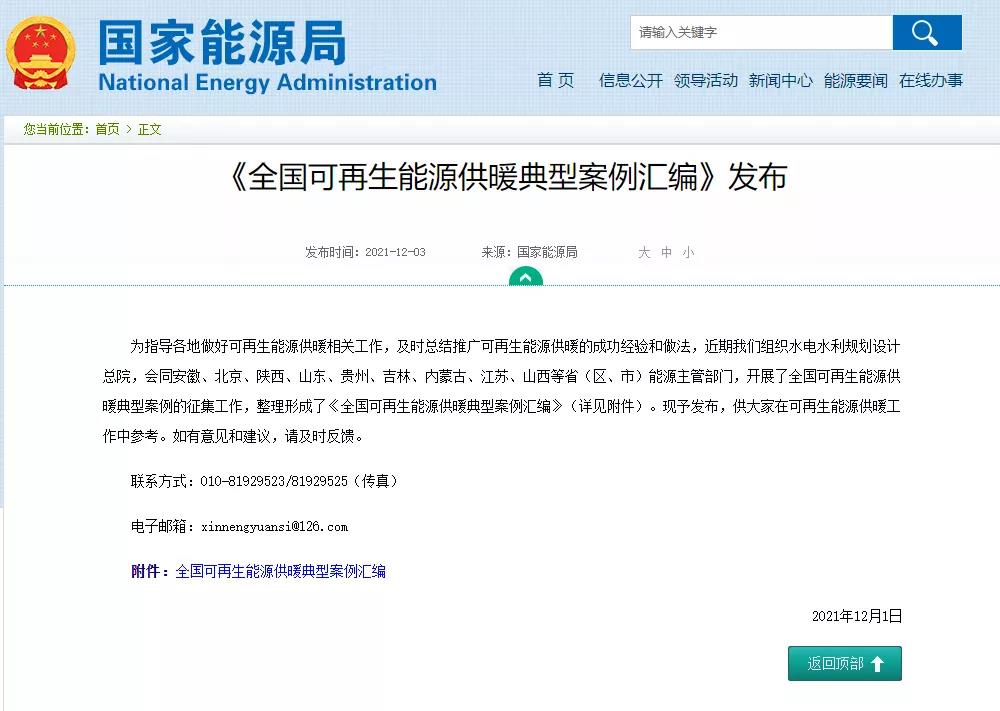
Task: Click the email address xinnengyuansi@126.com
Action: coord(274,526)
